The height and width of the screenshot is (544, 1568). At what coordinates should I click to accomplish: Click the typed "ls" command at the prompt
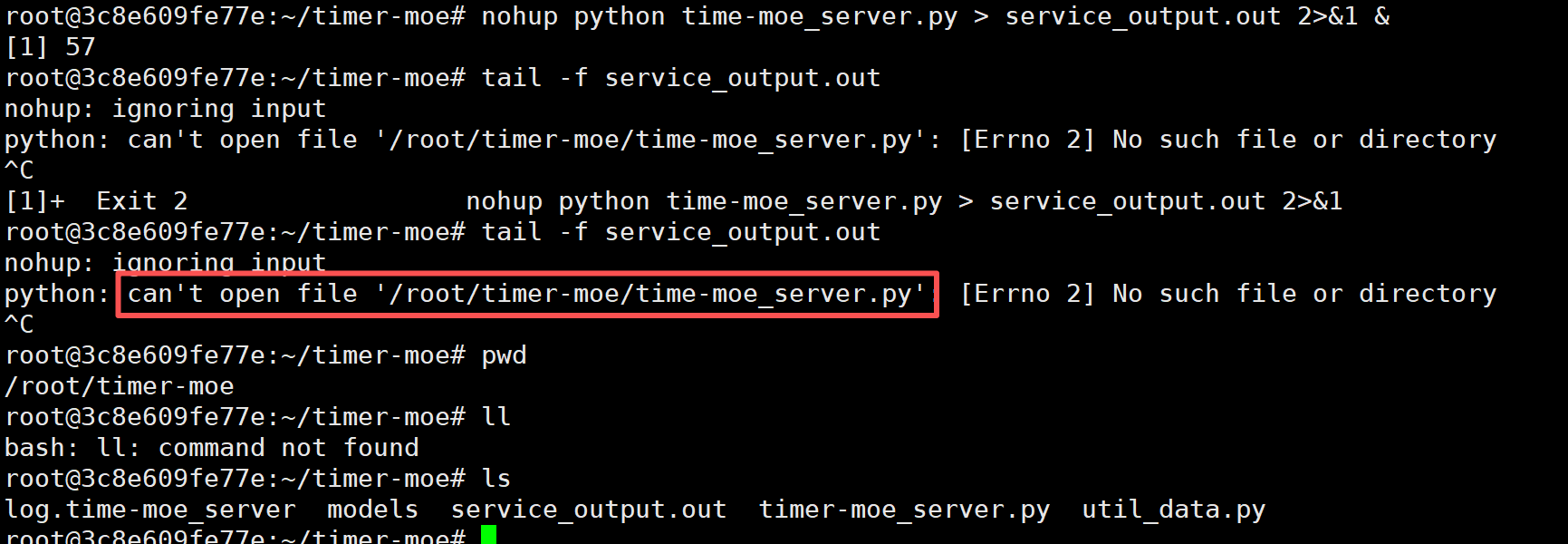pos(496,479)
